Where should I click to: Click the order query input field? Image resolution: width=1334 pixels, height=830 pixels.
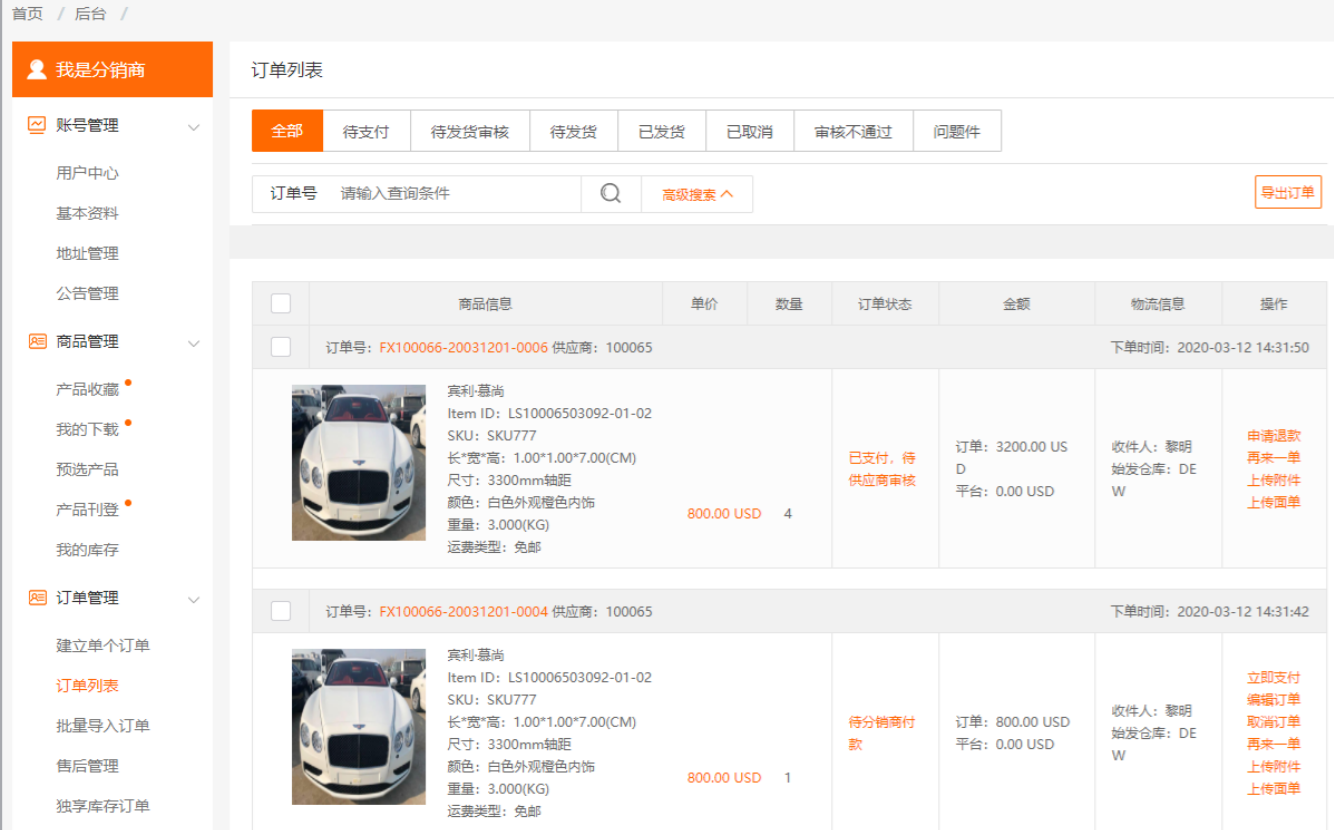(455, 194)
